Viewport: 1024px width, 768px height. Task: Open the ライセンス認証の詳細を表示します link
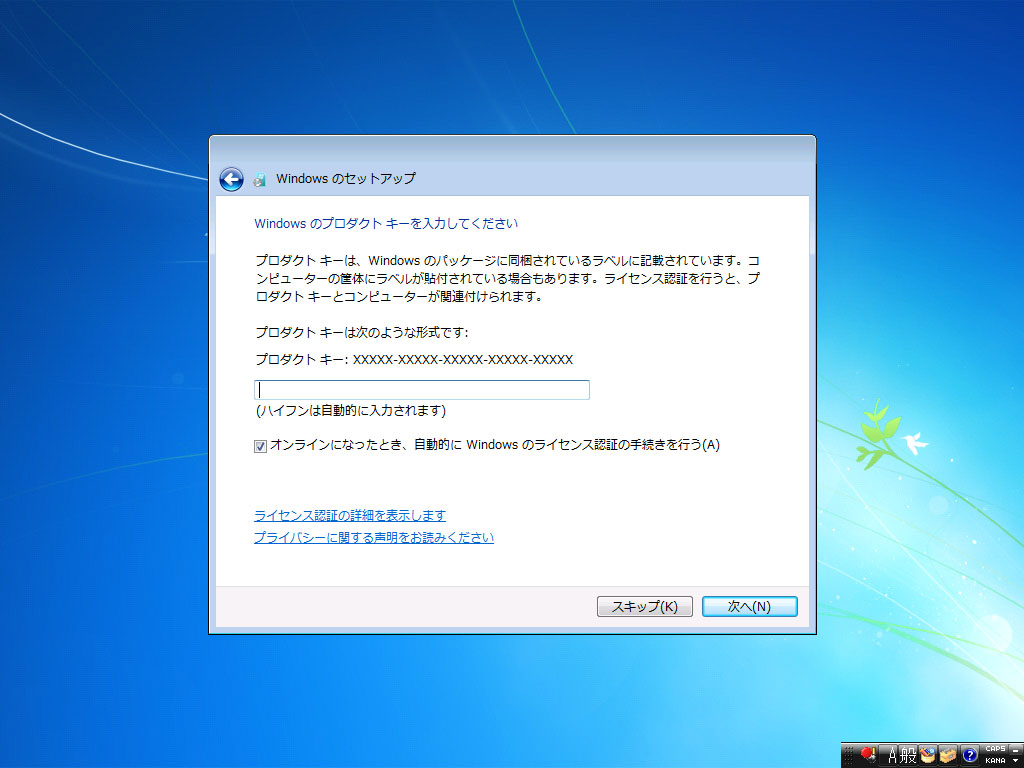pos(350,516)
